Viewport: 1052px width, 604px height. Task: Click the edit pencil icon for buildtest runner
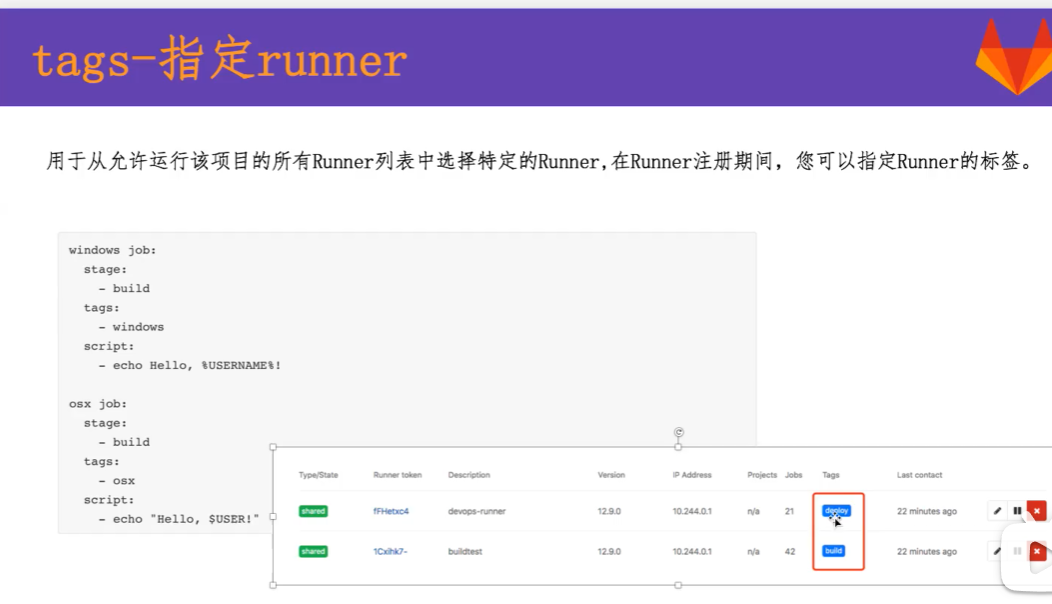coord(997,551)
